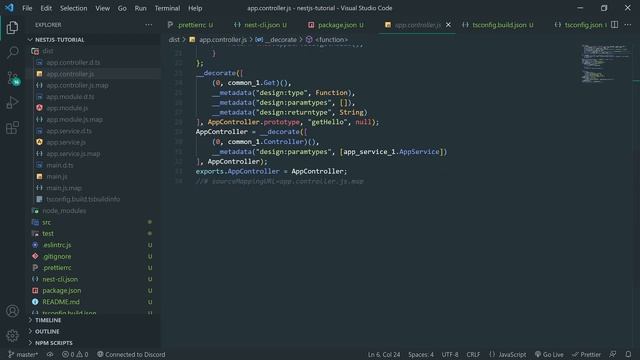Open the Go menu
Screen dimensions: 640x360
[122, 8]
